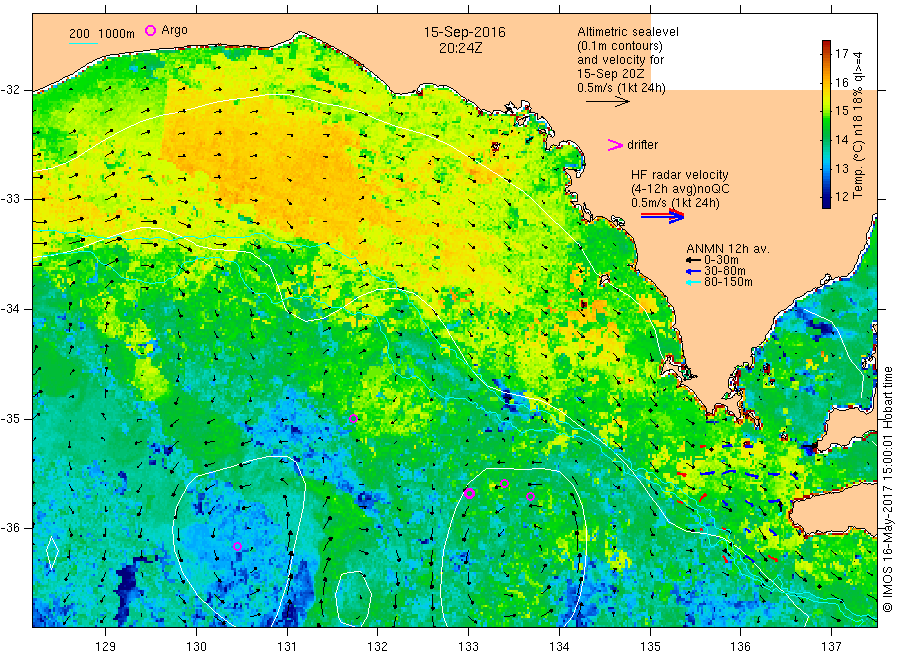Click the drifter legend label

click(x=642, y=145)
